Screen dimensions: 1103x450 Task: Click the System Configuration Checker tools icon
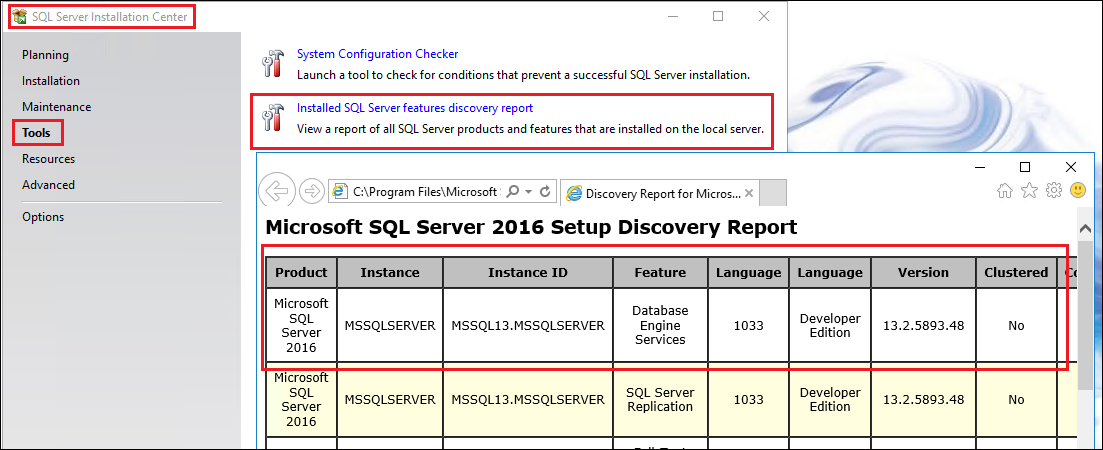click(x=272, y=63)
